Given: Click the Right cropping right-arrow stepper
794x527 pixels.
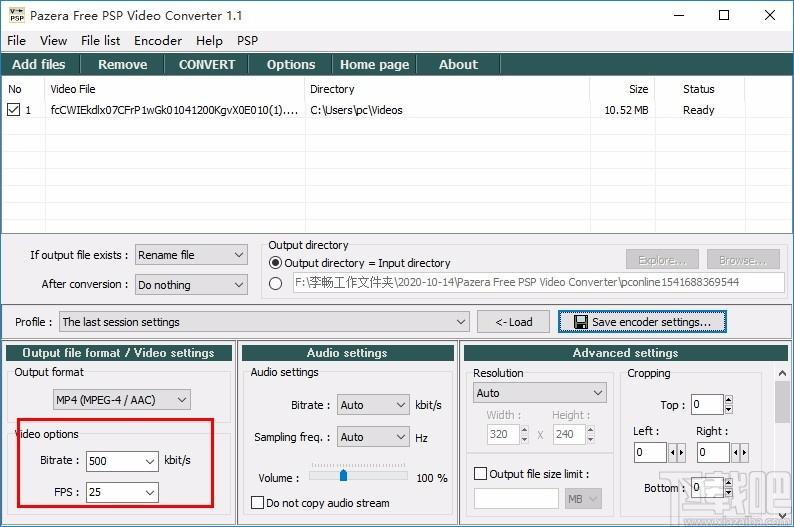Looking at the screenshot, I should [x=744, y=452].
